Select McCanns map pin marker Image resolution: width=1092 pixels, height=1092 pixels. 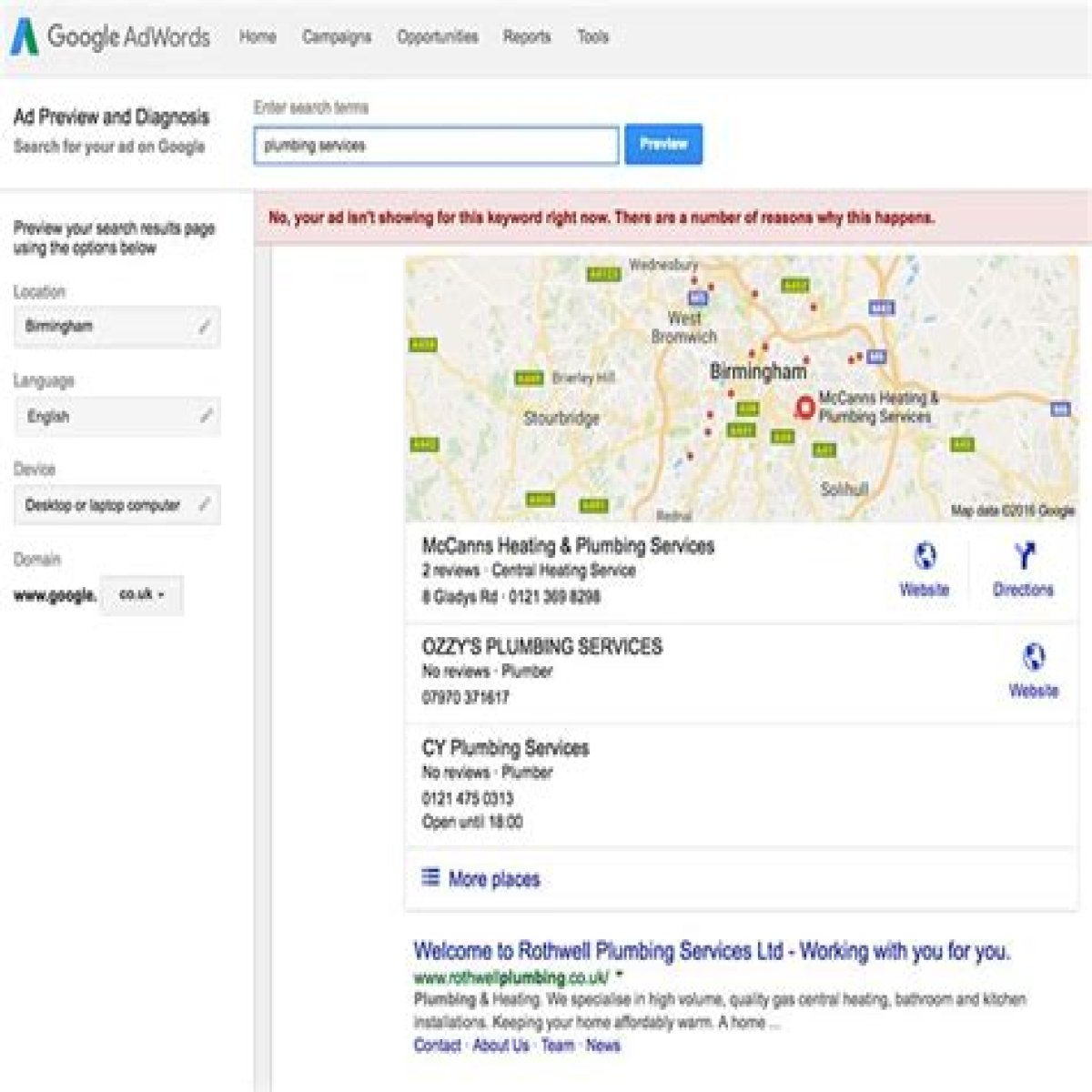click(804, 408)
